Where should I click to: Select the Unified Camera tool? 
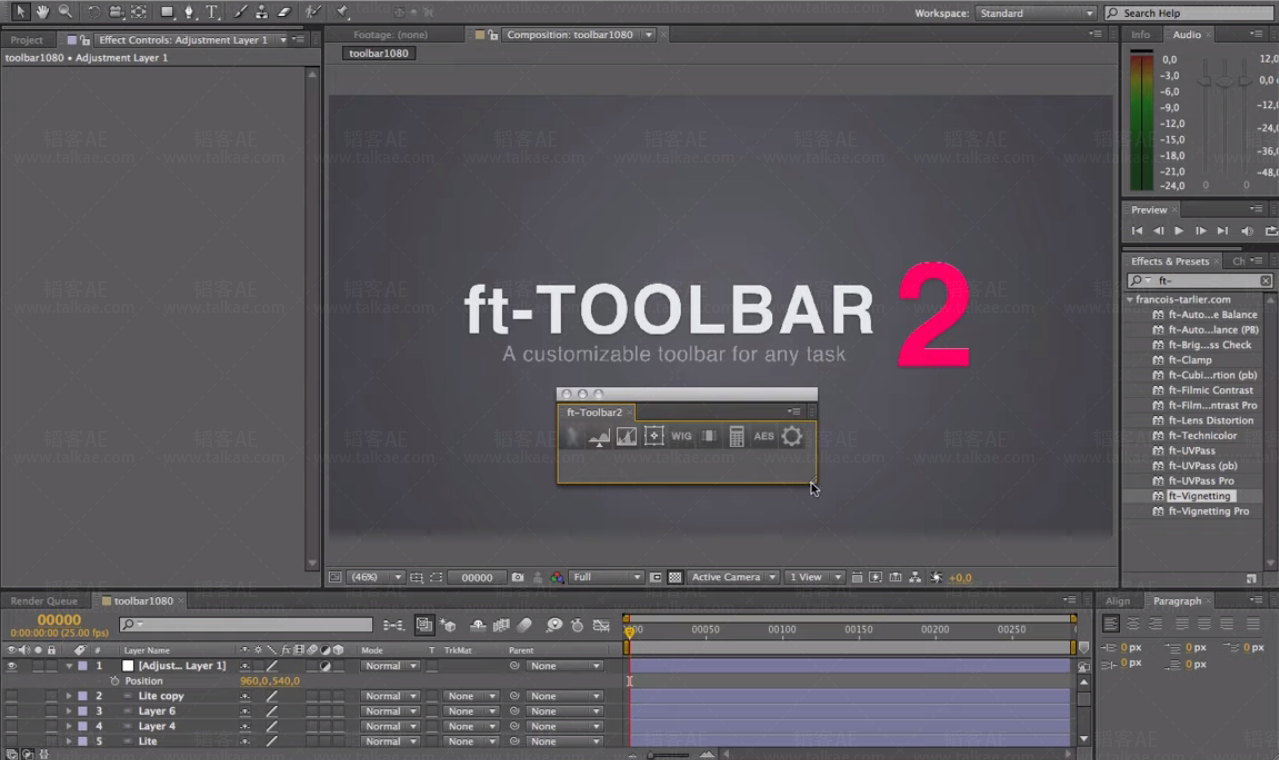click(x=116, y=12)
